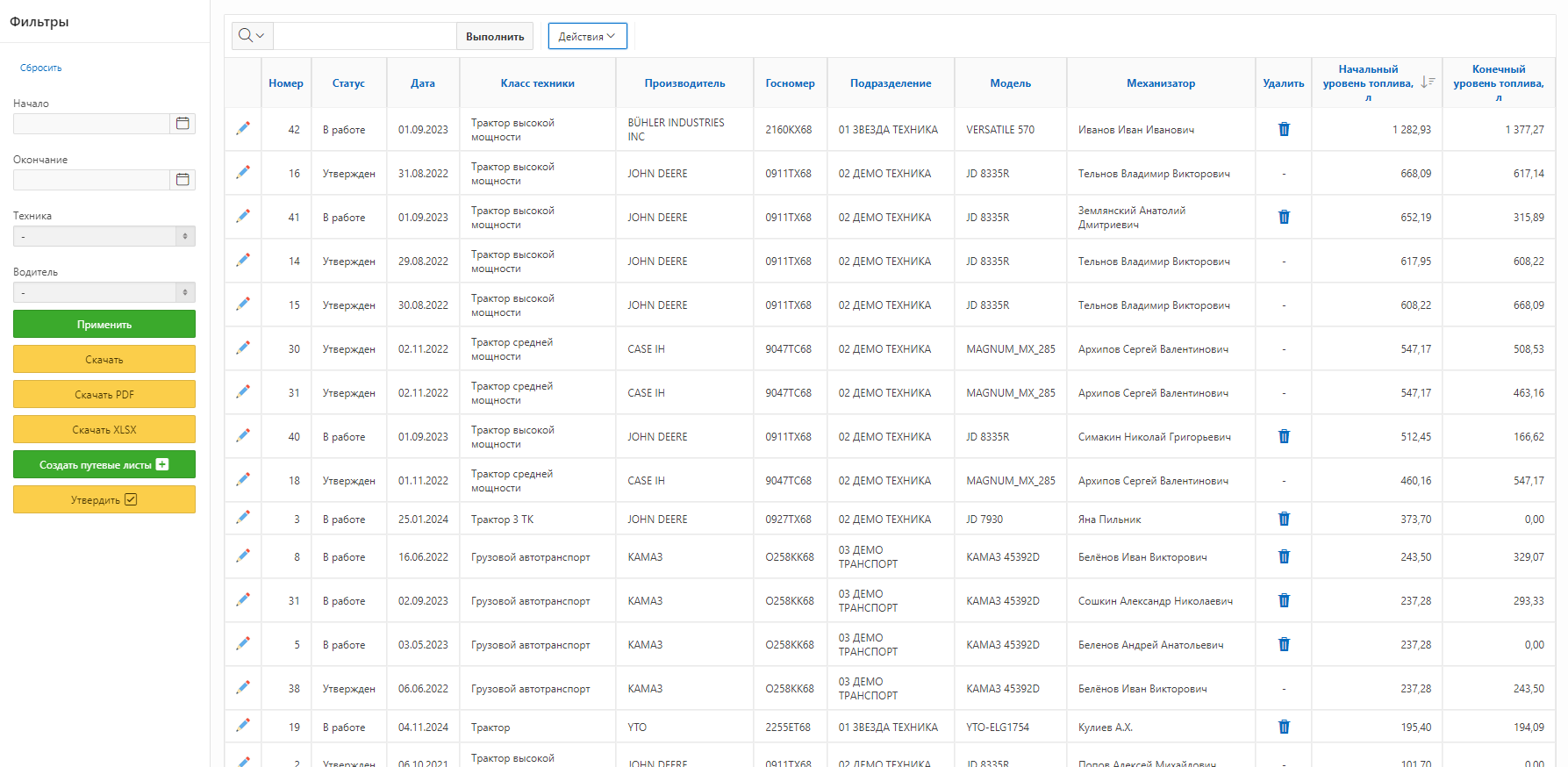
Task: Sort by the Дата column header
Action: 423,83
